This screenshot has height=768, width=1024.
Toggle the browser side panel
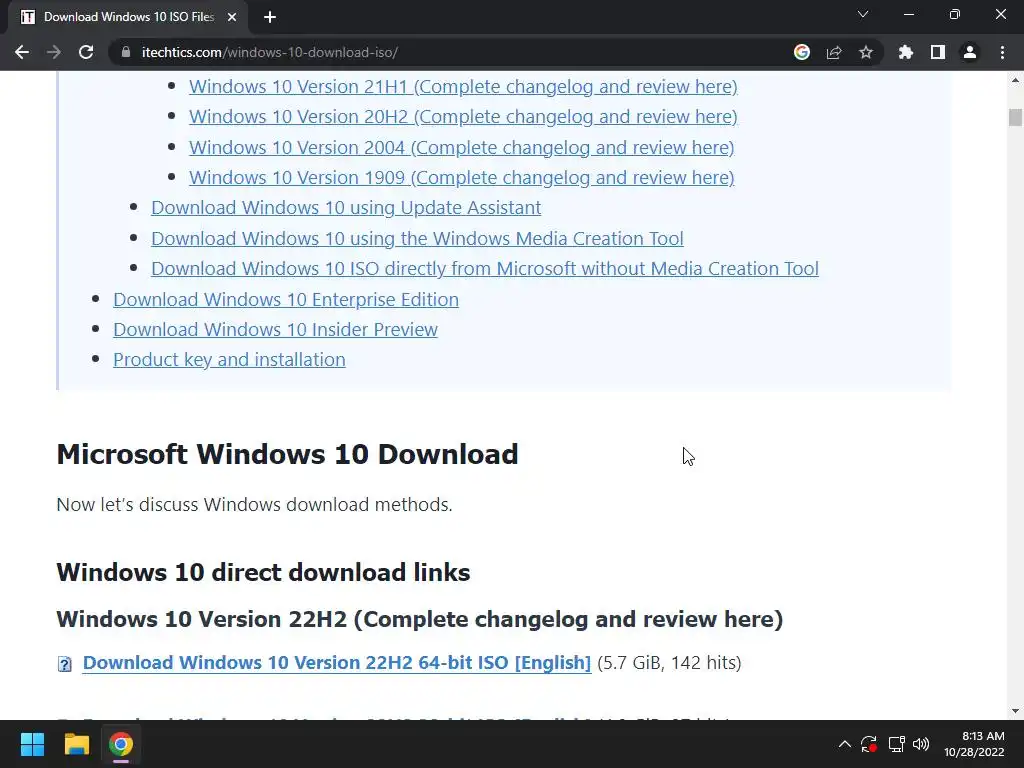(x=938, y=52)
